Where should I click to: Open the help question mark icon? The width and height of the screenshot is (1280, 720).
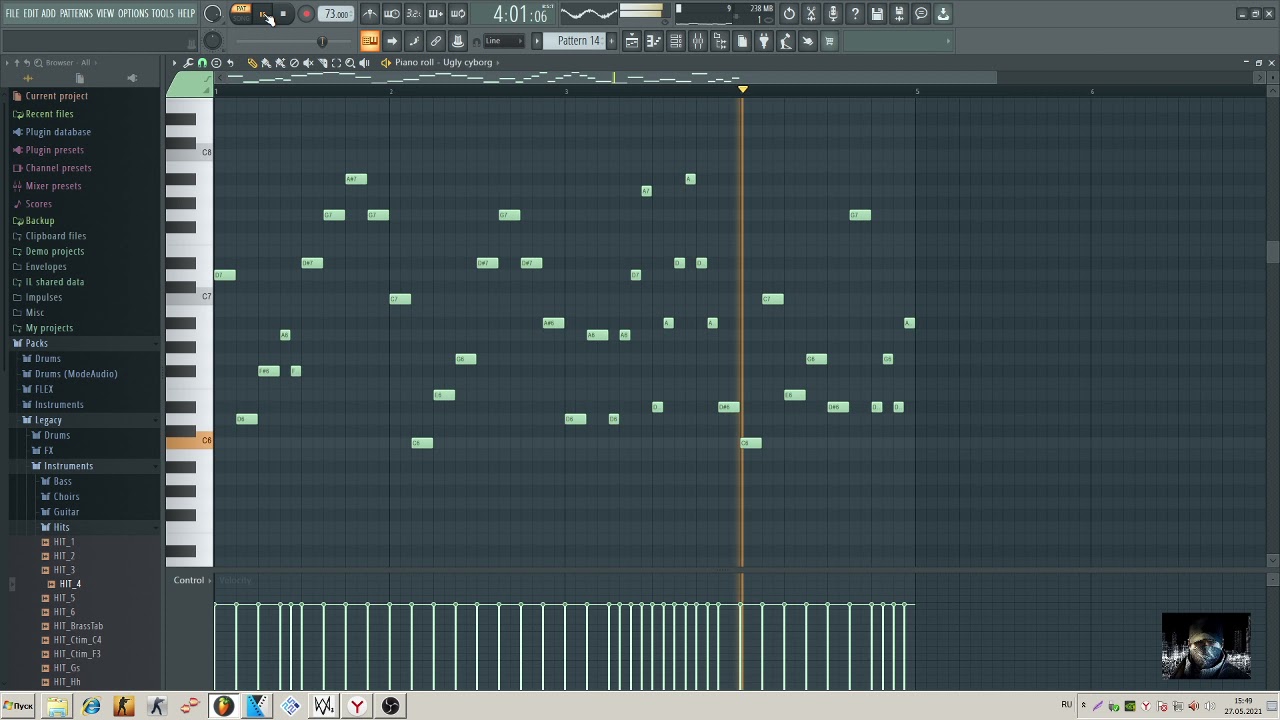point(855,14)
